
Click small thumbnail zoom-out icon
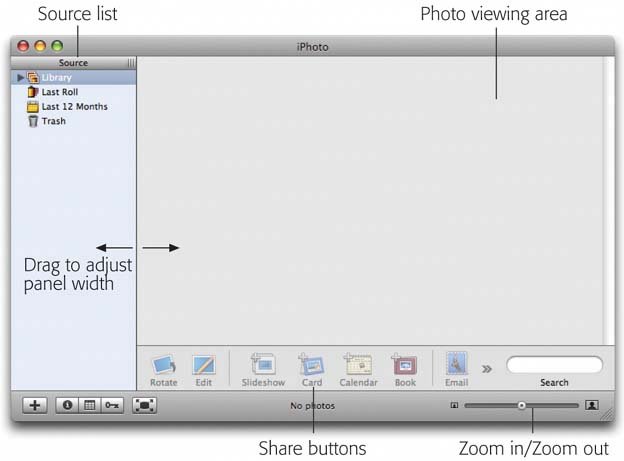(454, 405)
